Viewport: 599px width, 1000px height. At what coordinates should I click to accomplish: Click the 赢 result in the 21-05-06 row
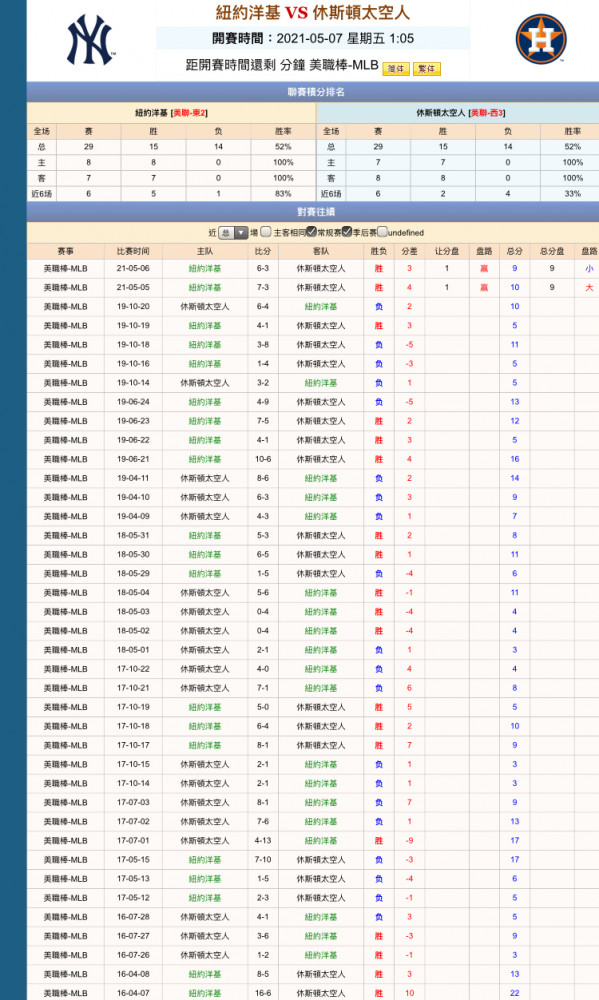(x=484, y=268)
